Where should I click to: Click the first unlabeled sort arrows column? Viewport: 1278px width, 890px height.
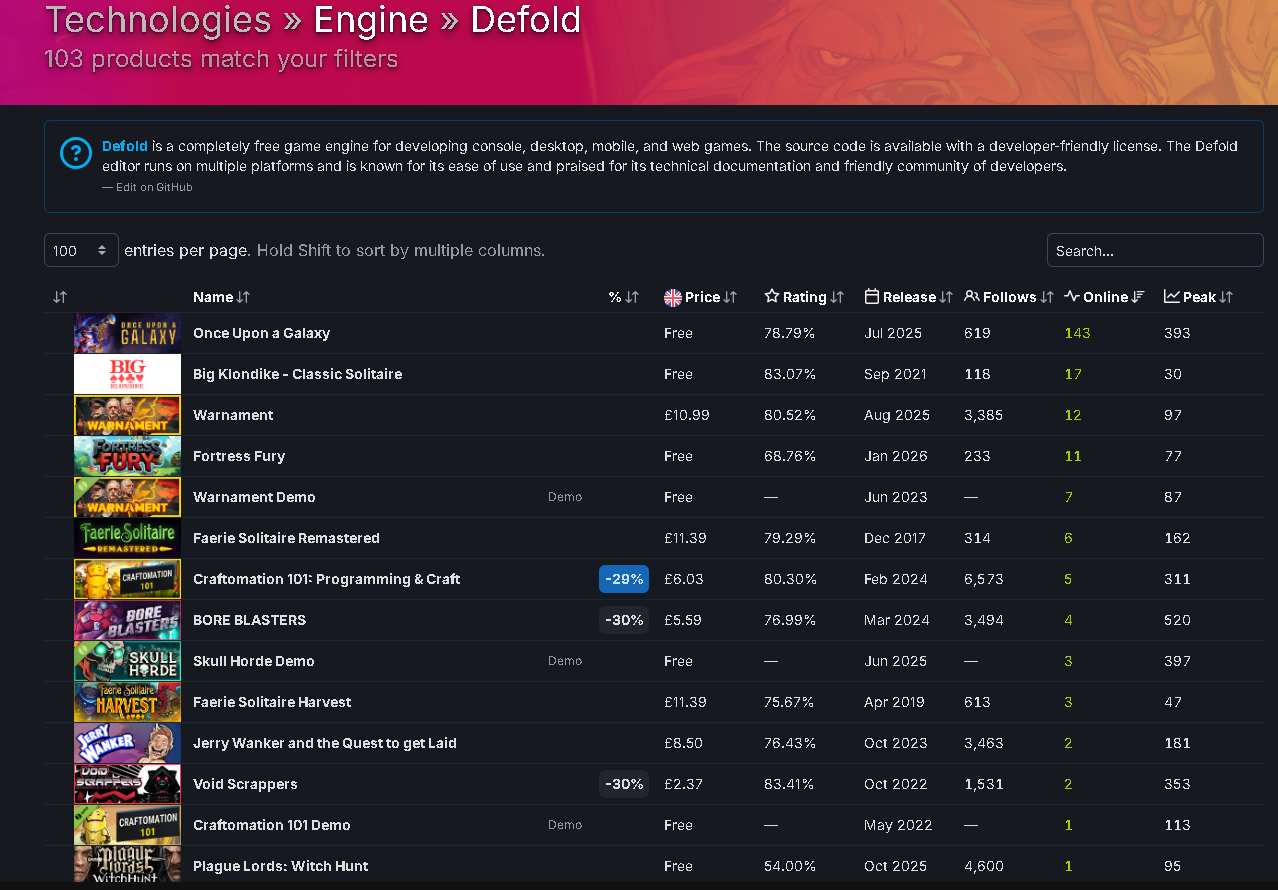tap(60, 297)
